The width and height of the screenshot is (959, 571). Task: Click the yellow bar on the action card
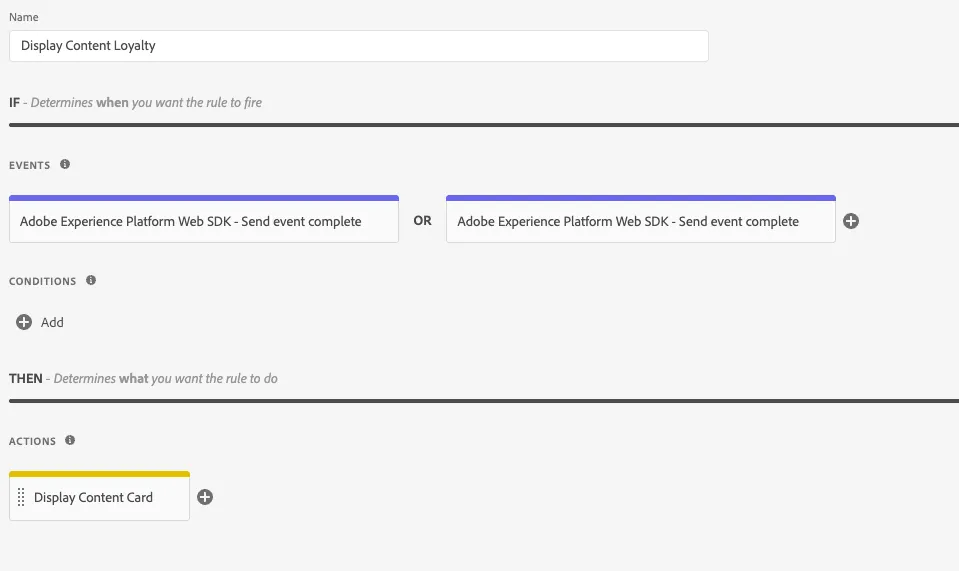click(x=99, y=474)
